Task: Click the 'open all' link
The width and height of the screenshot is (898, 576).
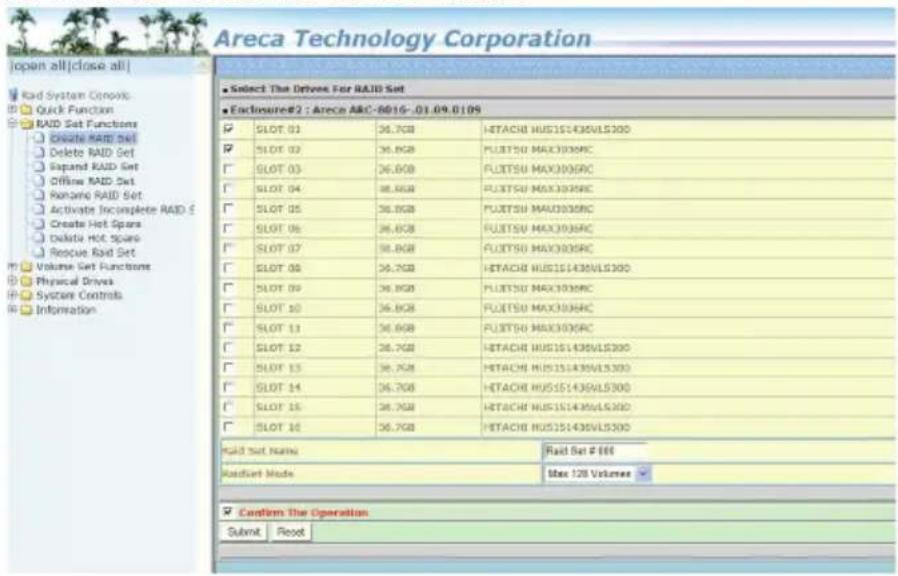Action: point(40,66)
